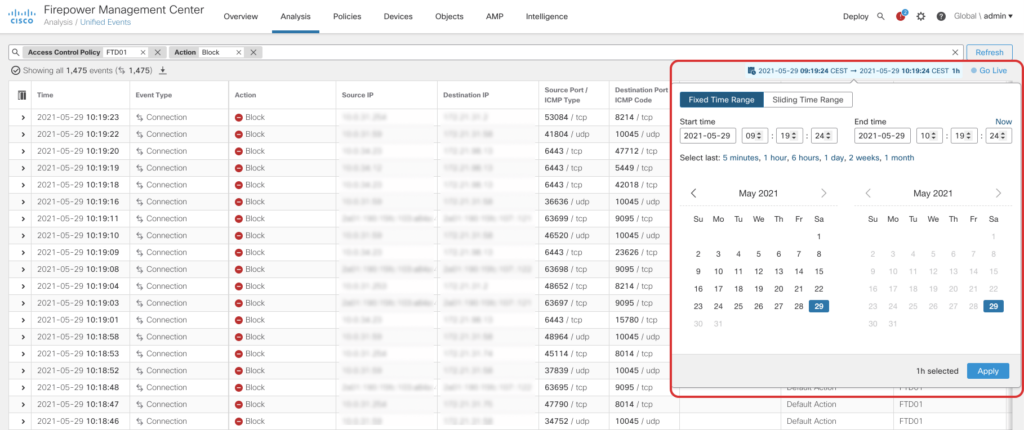The height and width of the screenshot is (430, 1024).
Task: Open the Global \ admin user dropdown
Action: pyautogui.click(x=984, y=16)
